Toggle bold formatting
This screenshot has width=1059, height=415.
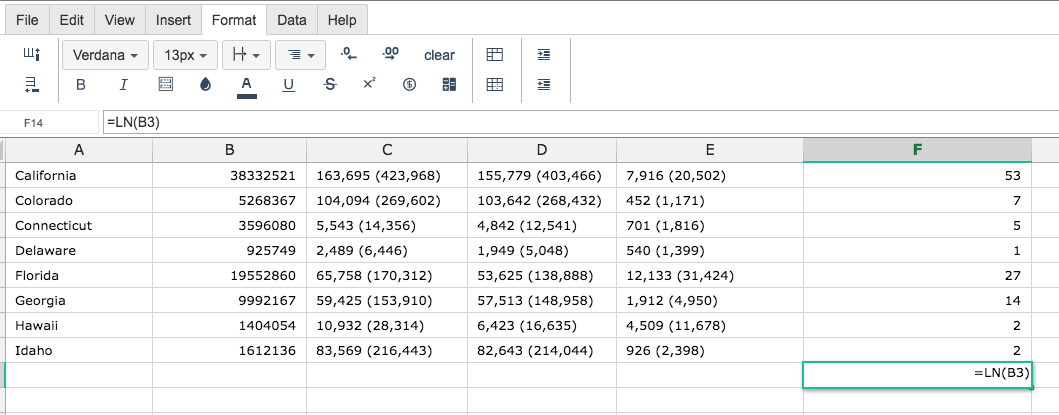coord(80,84)
